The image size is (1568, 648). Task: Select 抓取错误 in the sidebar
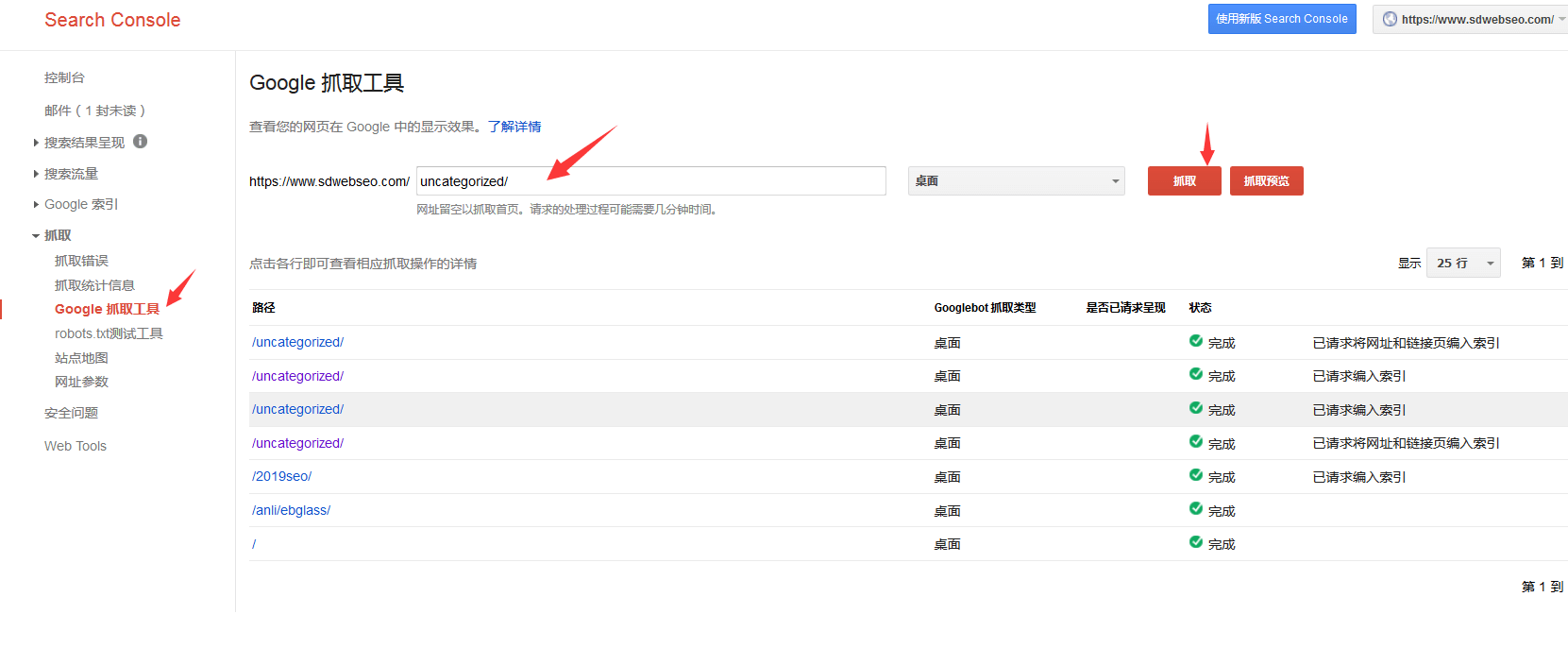(x=81, y=261)
